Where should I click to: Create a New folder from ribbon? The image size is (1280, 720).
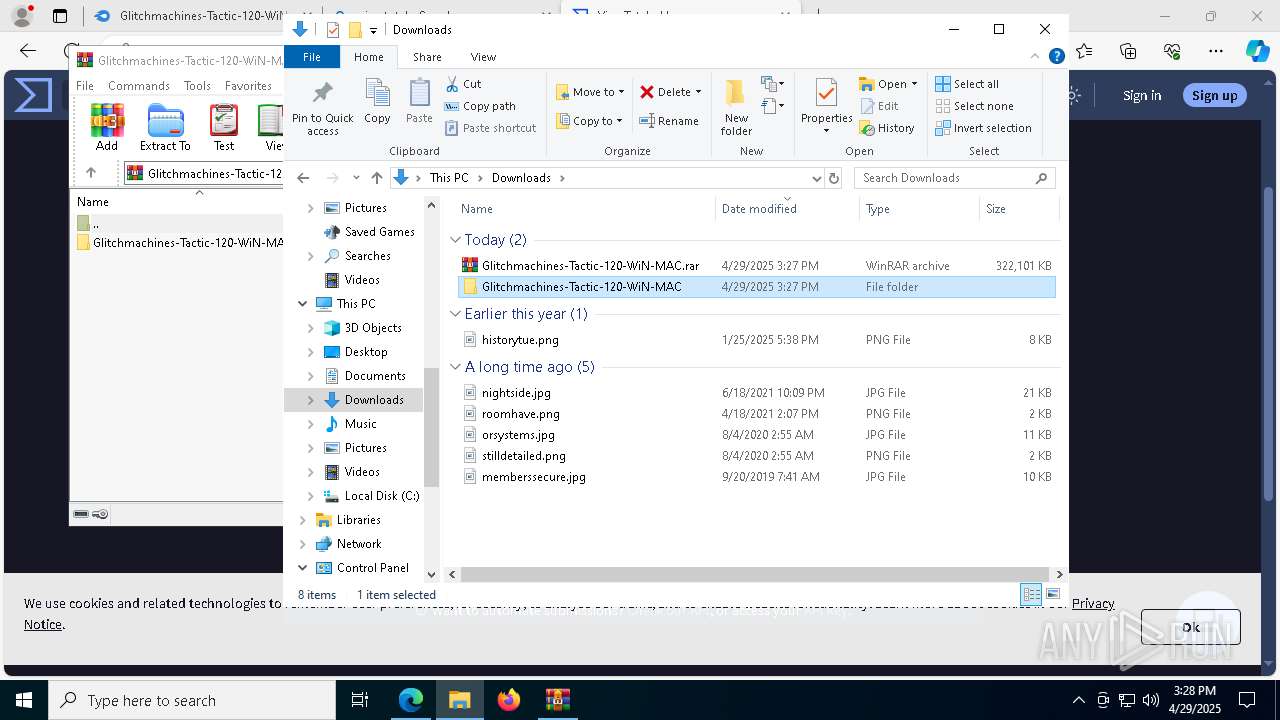(x=736, y=108)
